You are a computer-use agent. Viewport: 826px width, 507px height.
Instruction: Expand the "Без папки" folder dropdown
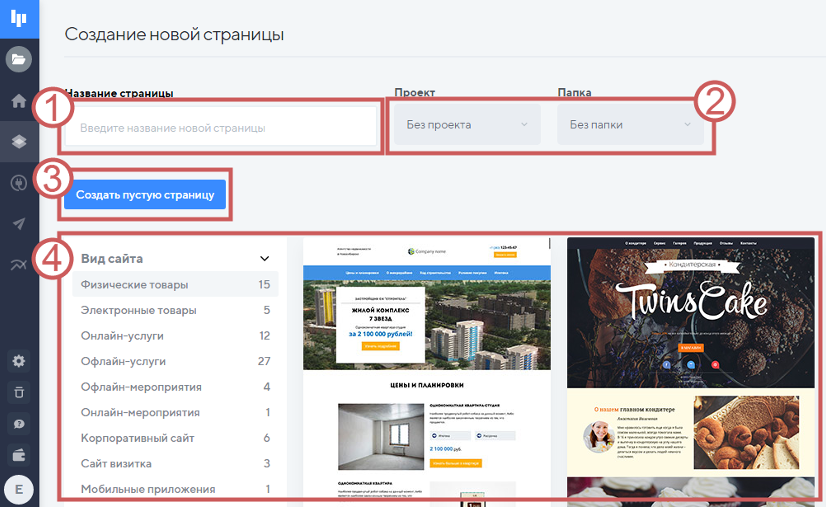pyautogui.click(x=630, y=125)
